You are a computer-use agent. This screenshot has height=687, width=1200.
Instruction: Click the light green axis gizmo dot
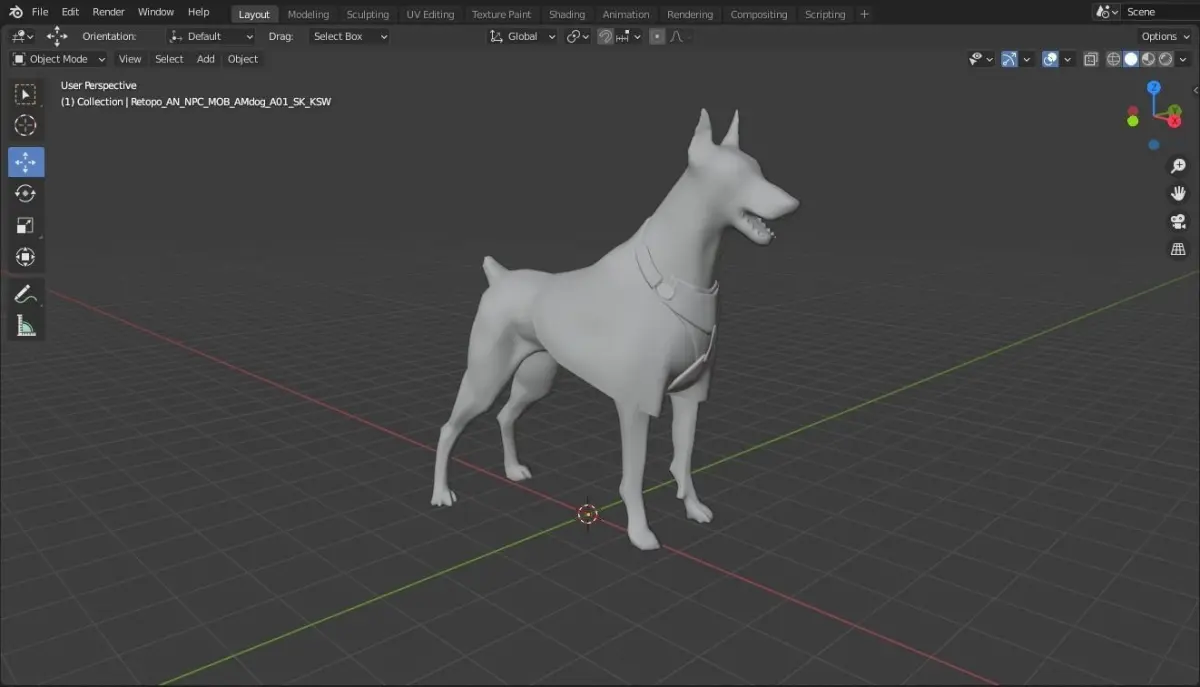pos(1132,121)
